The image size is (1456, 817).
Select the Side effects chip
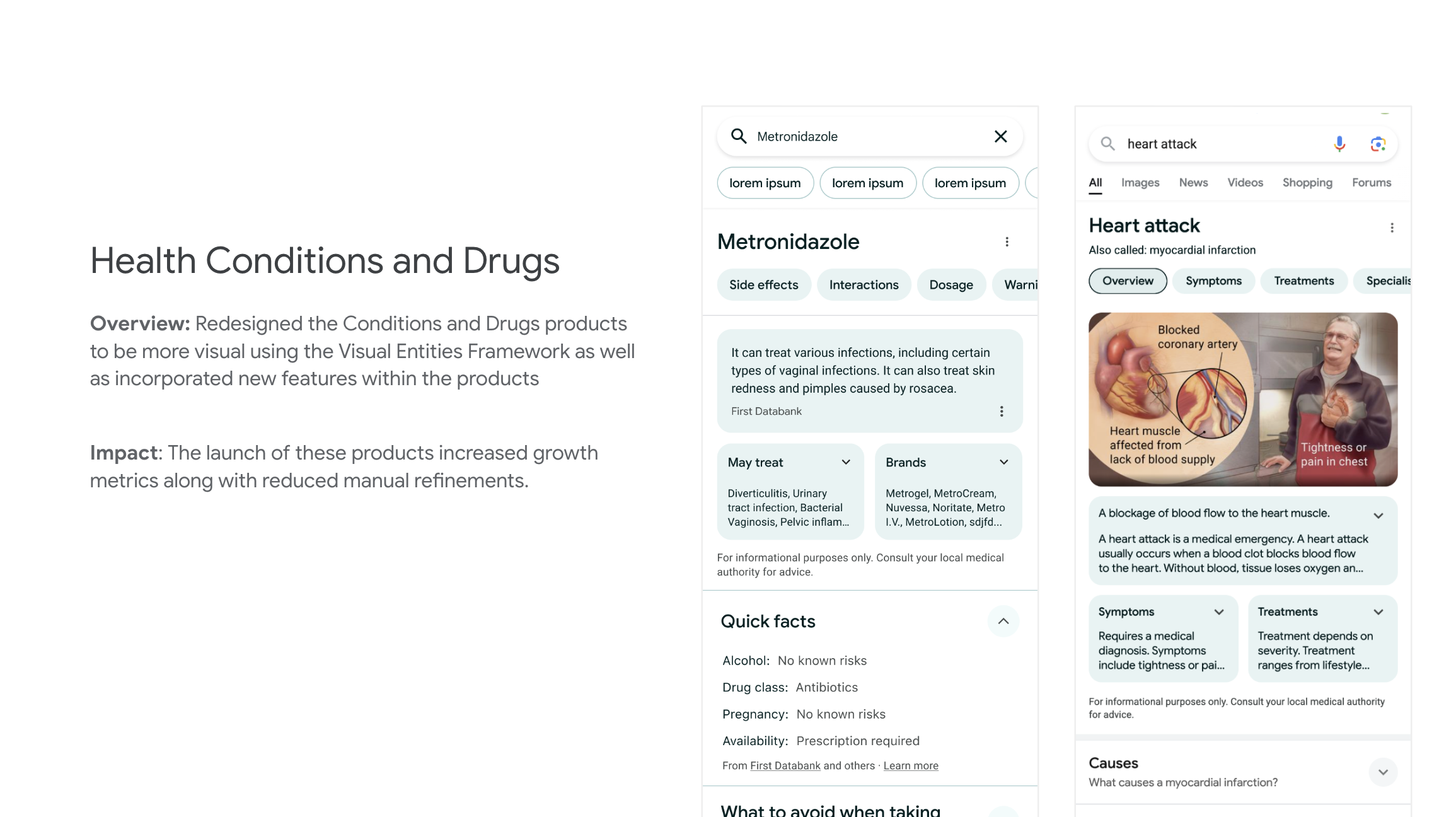pyautogui.click(x=763, y=285)
